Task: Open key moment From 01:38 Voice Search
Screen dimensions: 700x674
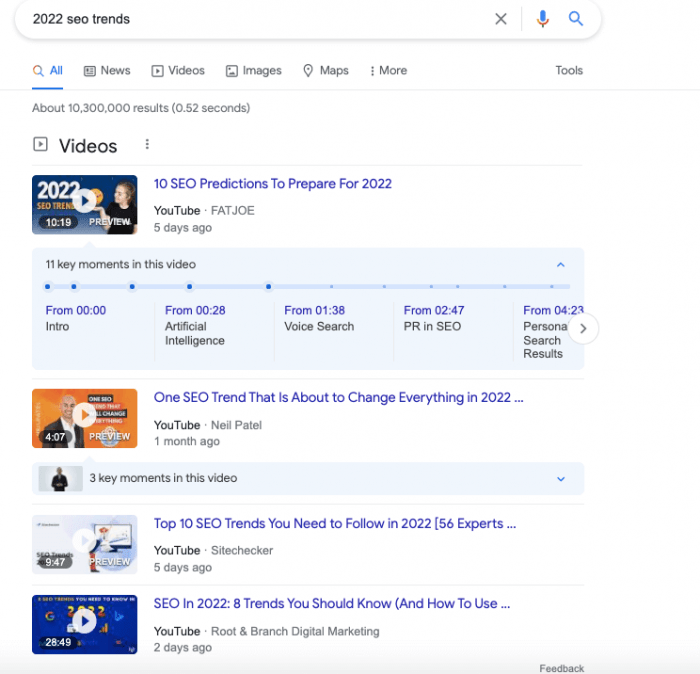Action: tap(319, 318)
